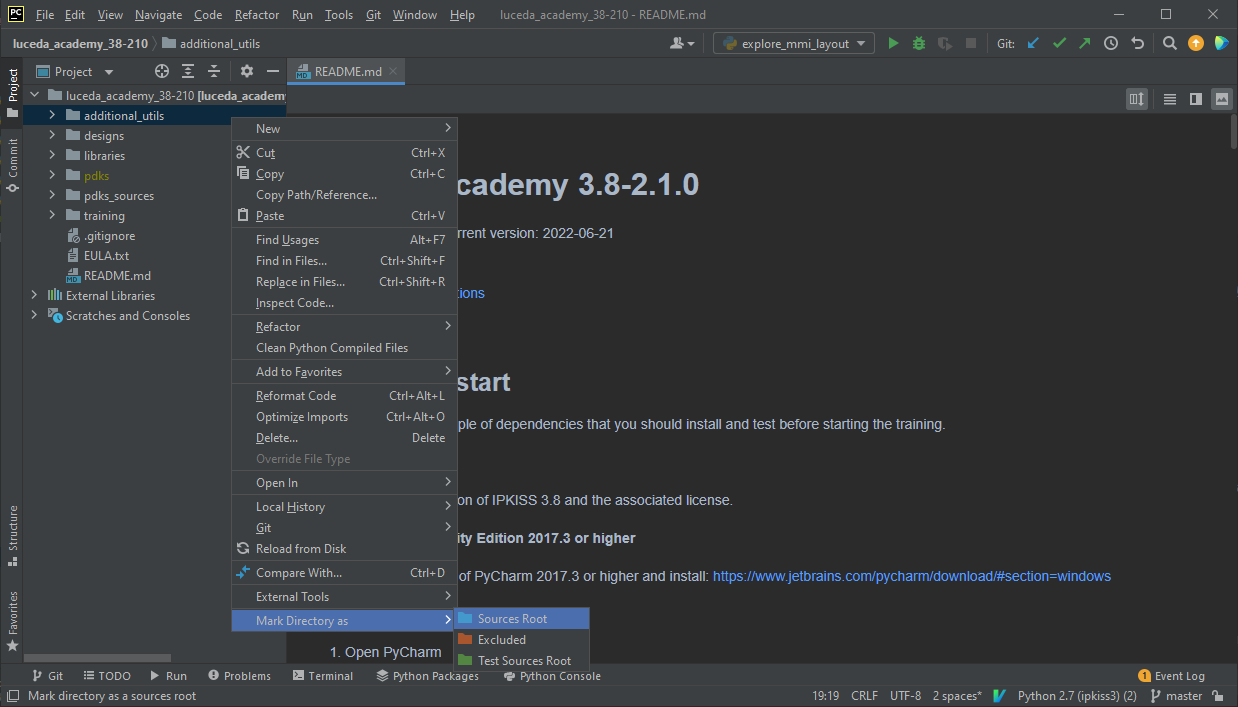
Task: Expand the designs folder in tree
Action: pyautogui.click(x=52, y=136)
